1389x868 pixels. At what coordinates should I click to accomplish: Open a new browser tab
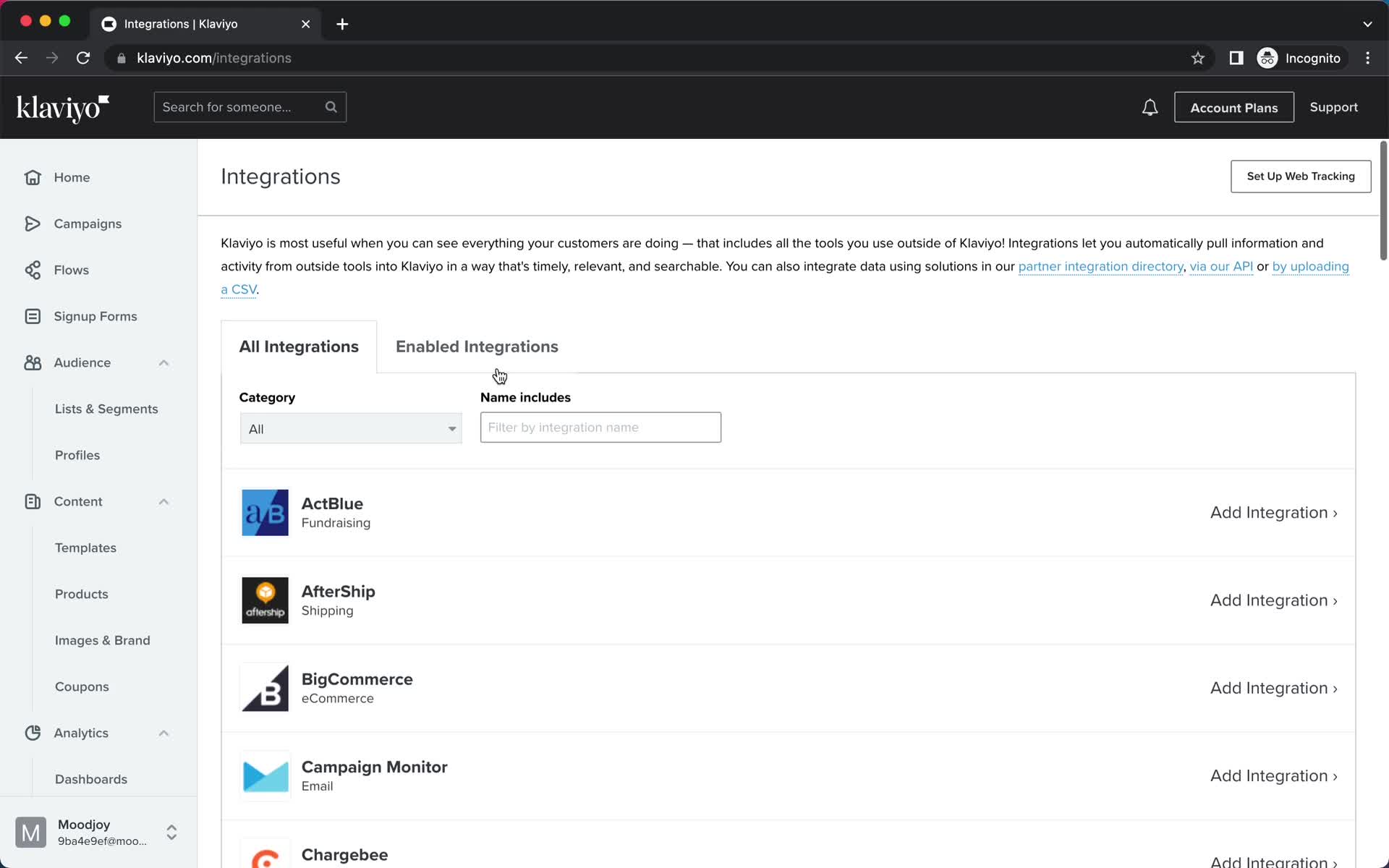[x=342, y=24]
